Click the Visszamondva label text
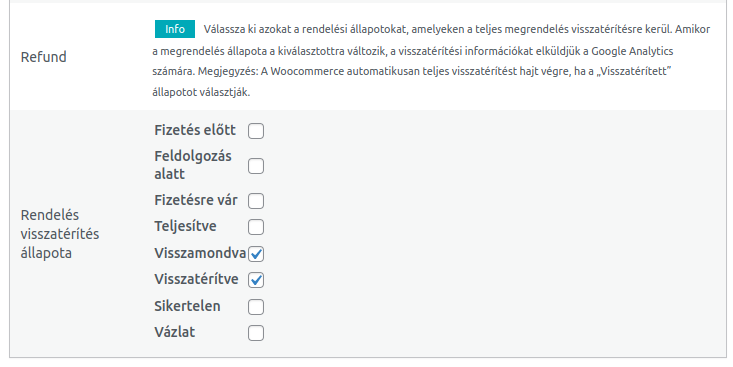Screen dimensions: 733x367 click(x=200, y=253)
